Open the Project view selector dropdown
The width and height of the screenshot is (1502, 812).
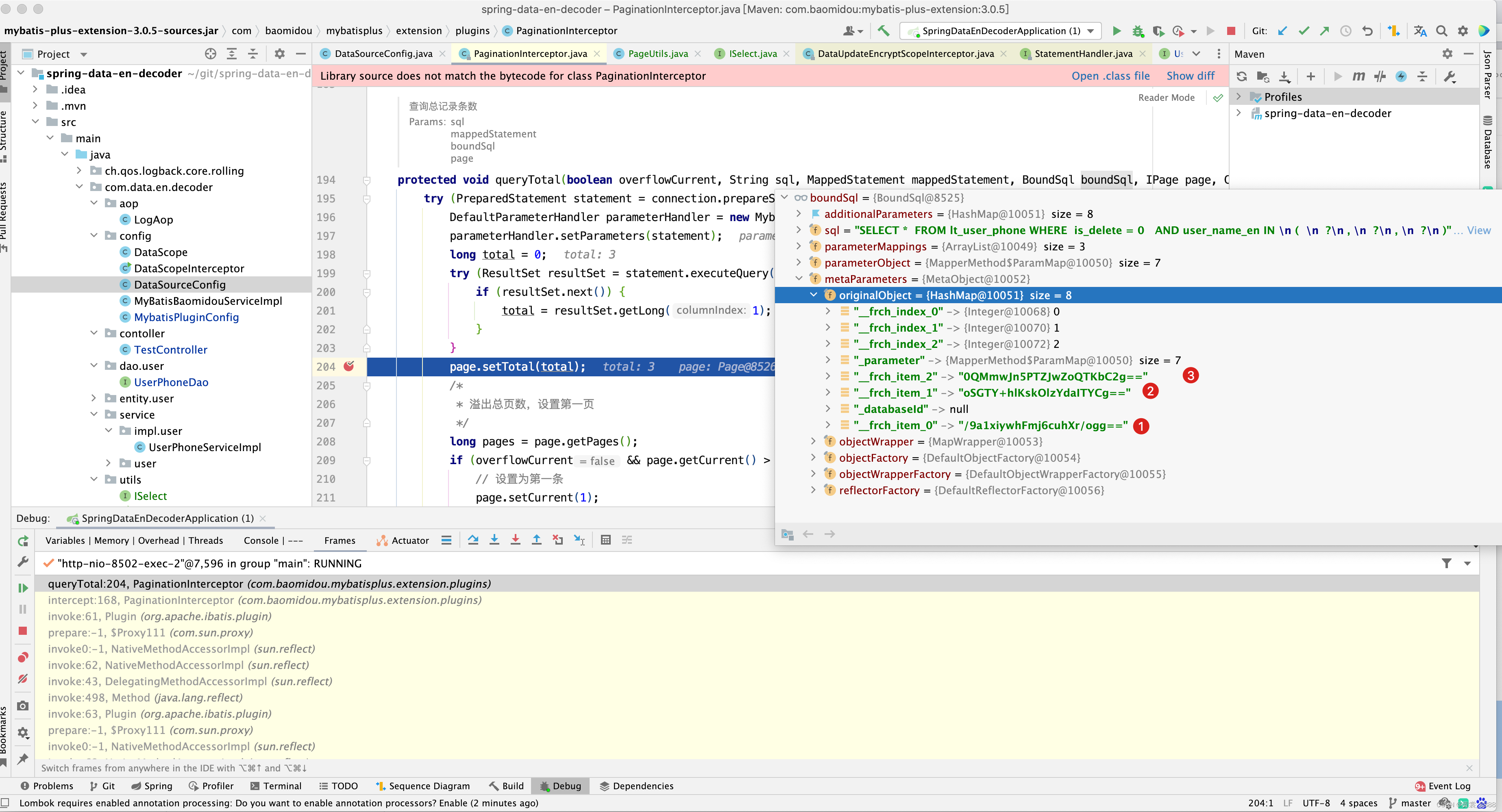tap(83, 54)
